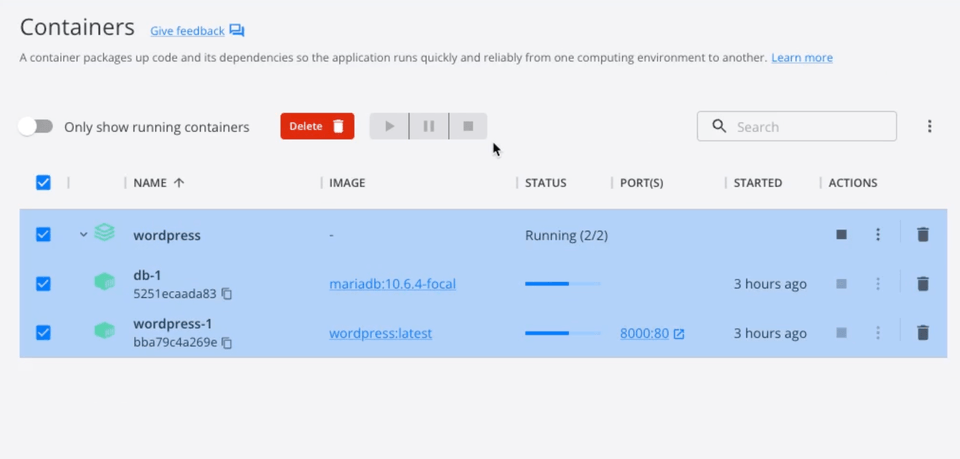Click the red Delete button

click(x=317, y=126)
